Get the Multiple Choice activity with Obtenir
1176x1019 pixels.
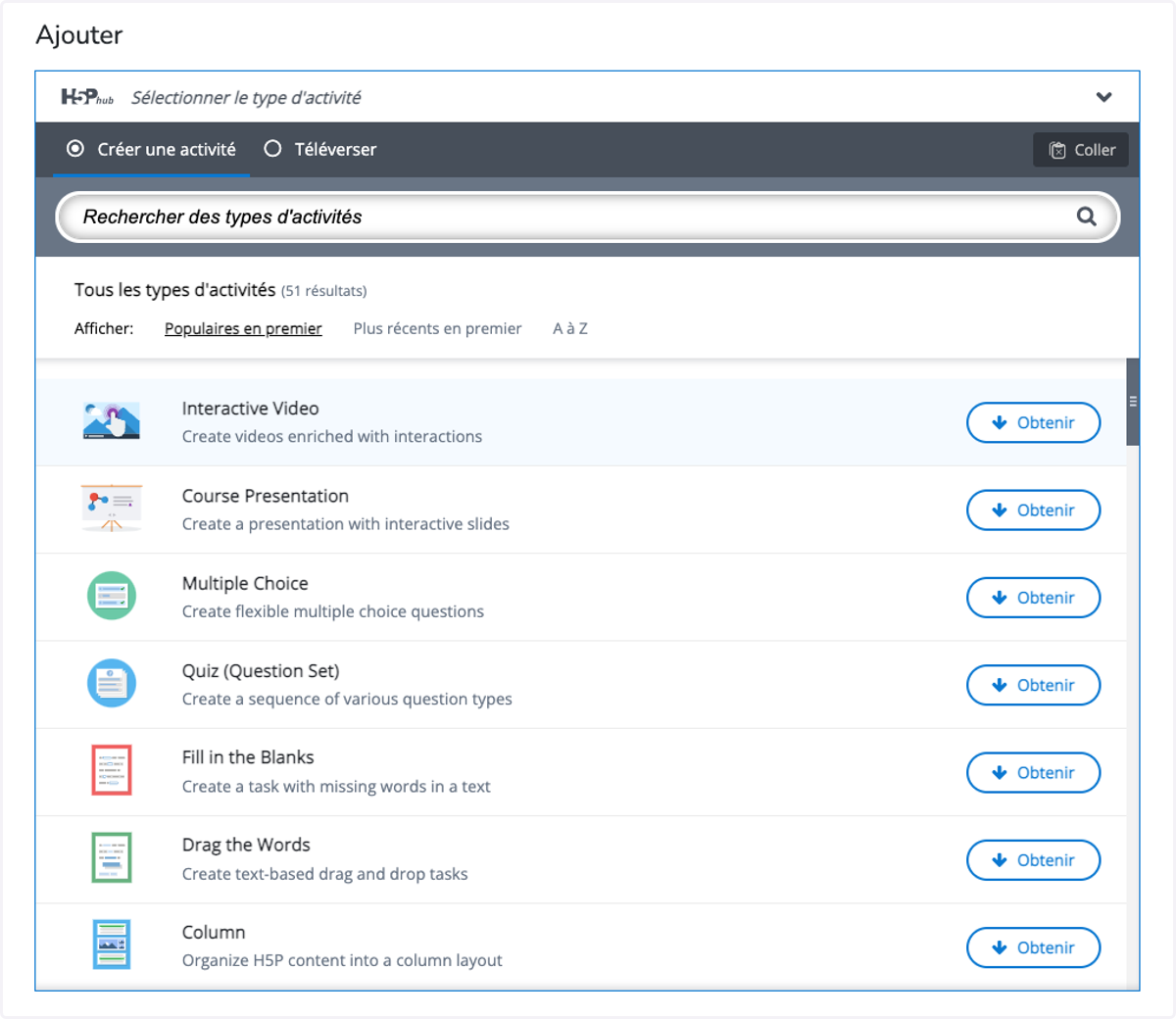point(1033,598)
